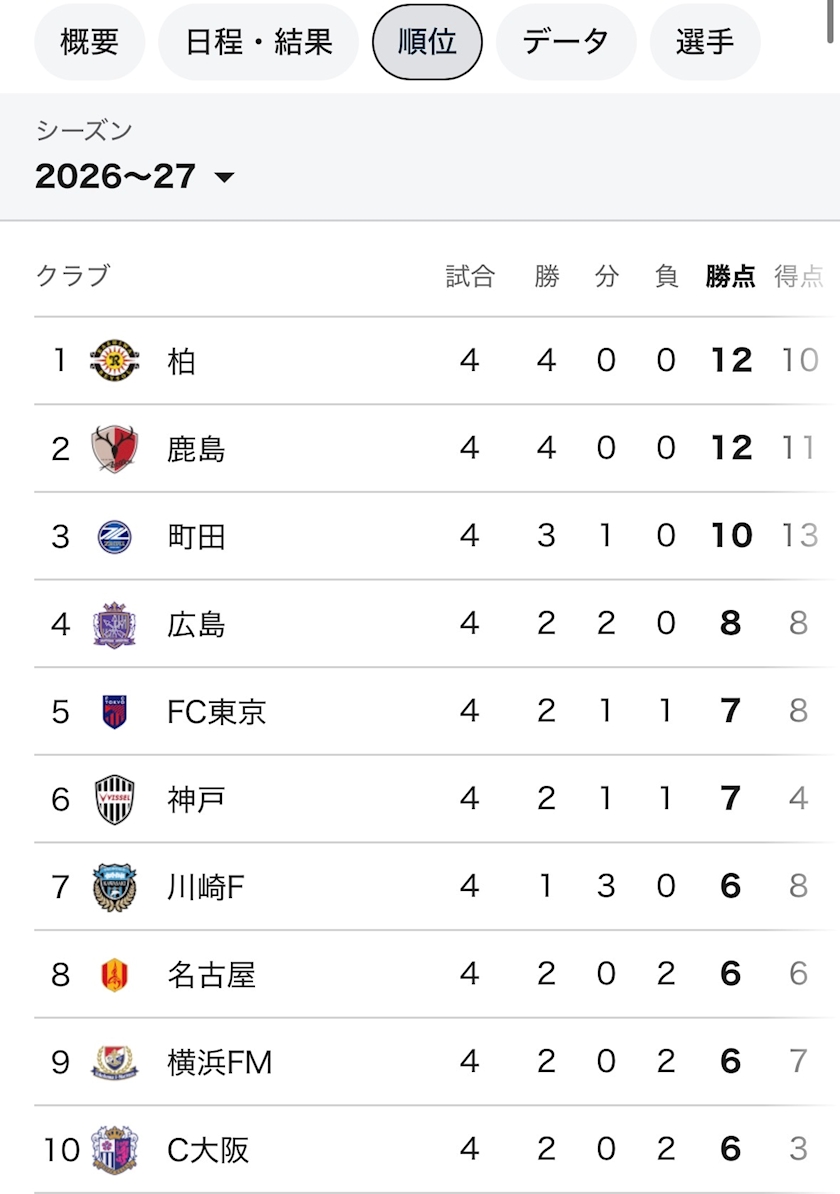Select Kawasaki F (川崎F) crest

click(x=114, y=887)
